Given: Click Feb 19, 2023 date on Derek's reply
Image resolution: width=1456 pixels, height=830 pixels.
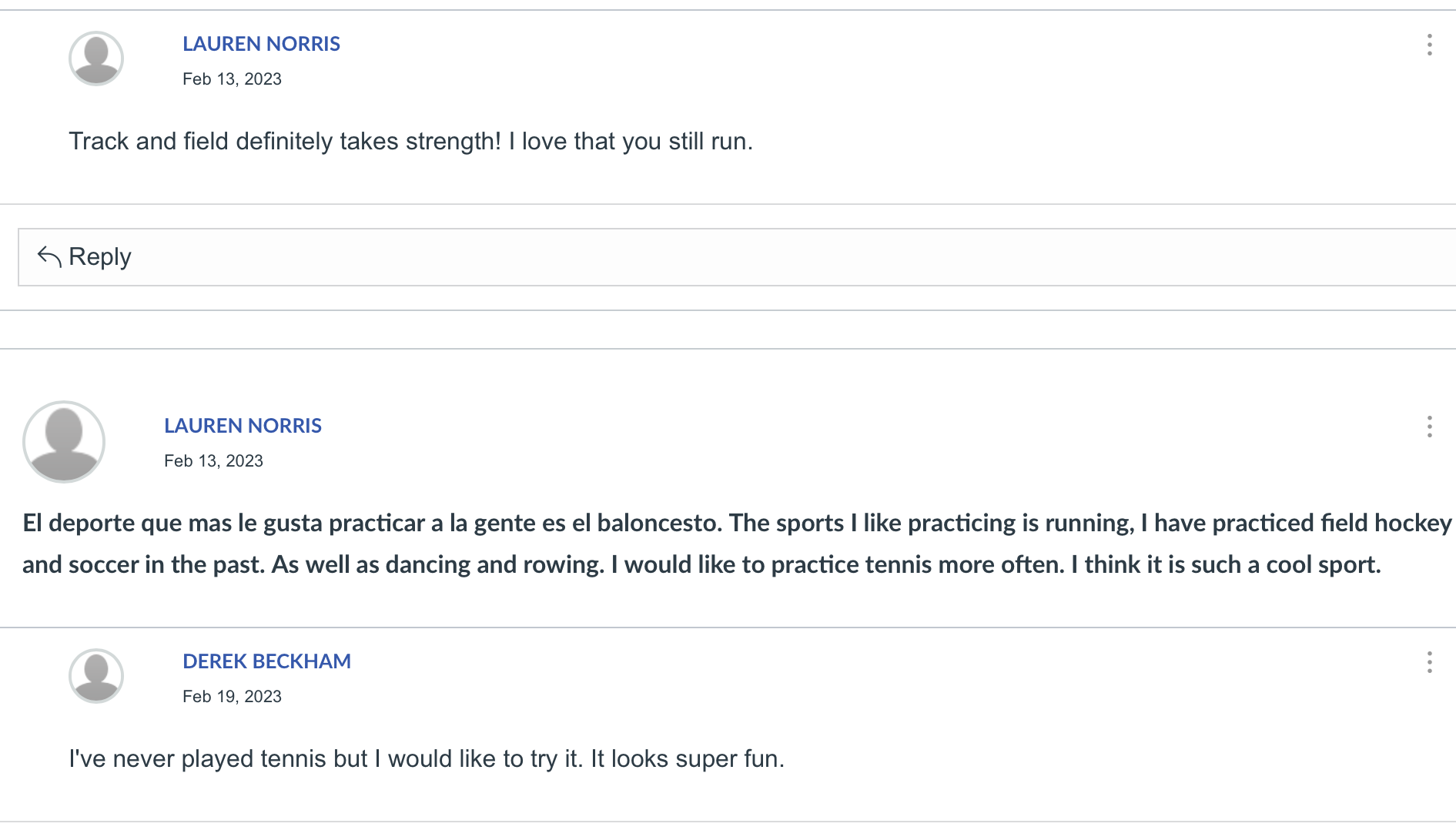Looking at the screenshot, I should coord(232,697).
